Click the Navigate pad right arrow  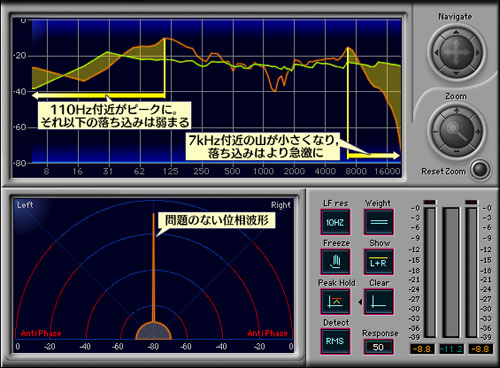(478, 53)
